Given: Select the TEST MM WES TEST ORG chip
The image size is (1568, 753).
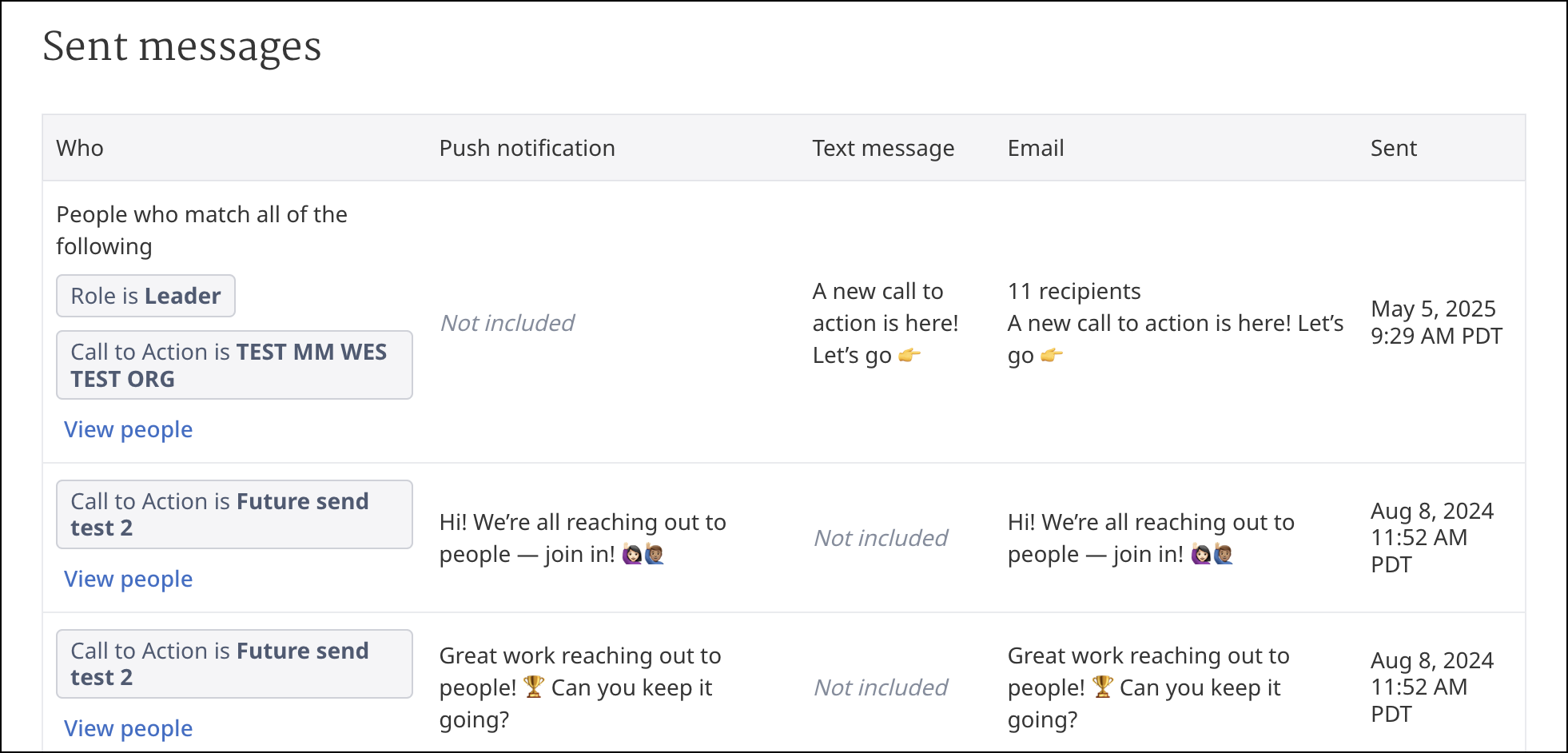Looking at the screenshot, I should 234,365.
